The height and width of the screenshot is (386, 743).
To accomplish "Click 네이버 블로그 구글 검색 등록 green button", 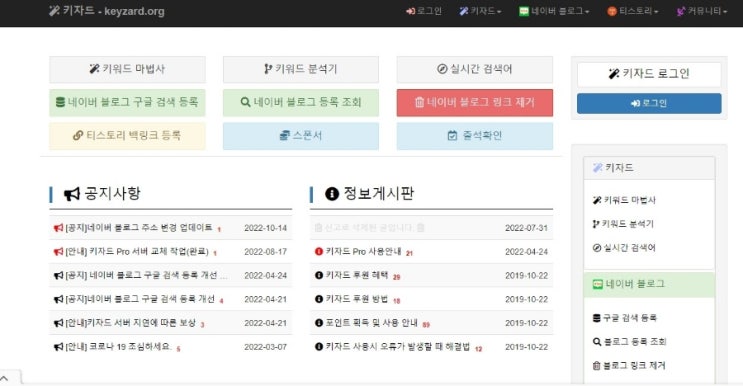I will click(x=127, y=102).
